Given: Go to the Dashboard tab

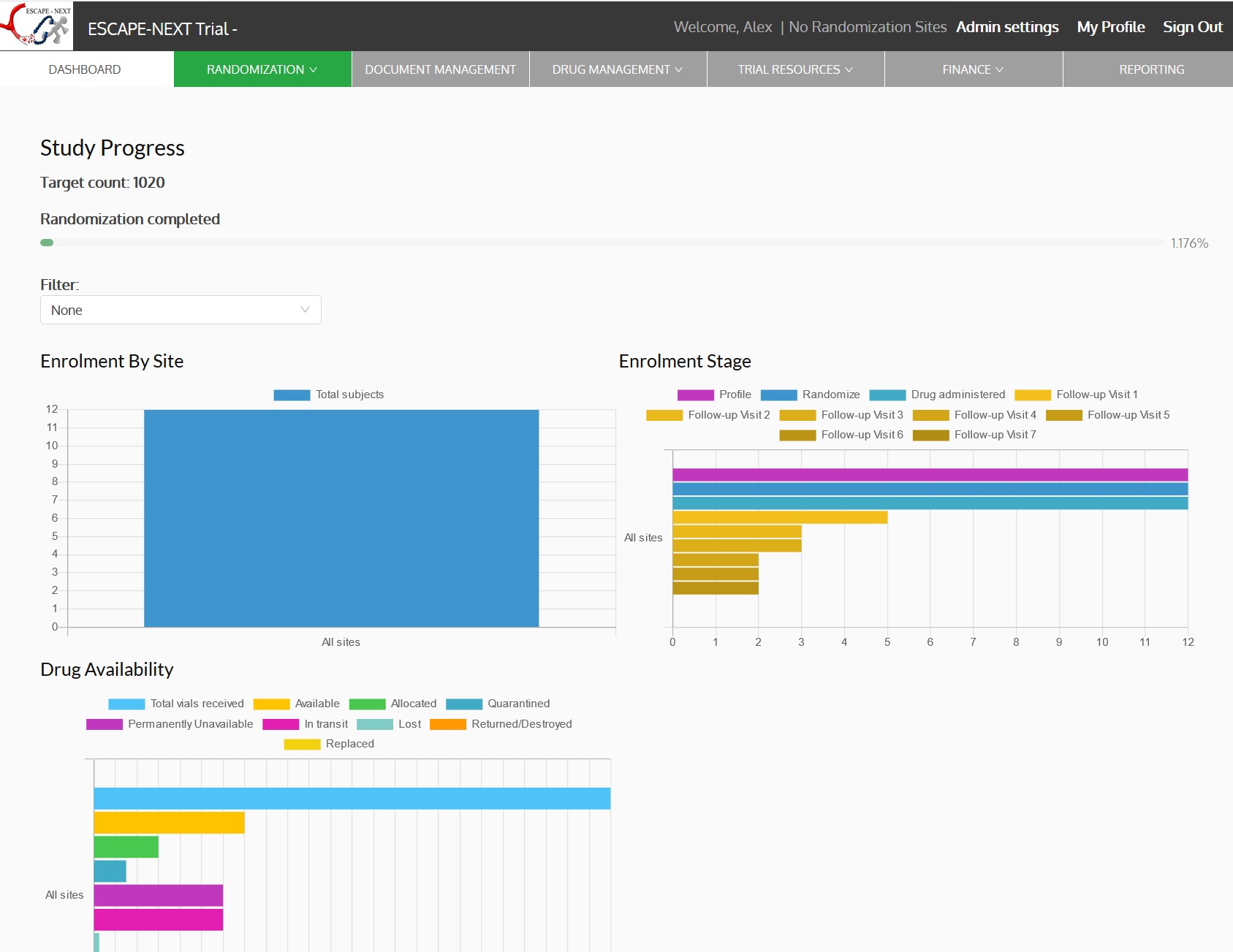Looking at the screenshot, I should [85, 69].
